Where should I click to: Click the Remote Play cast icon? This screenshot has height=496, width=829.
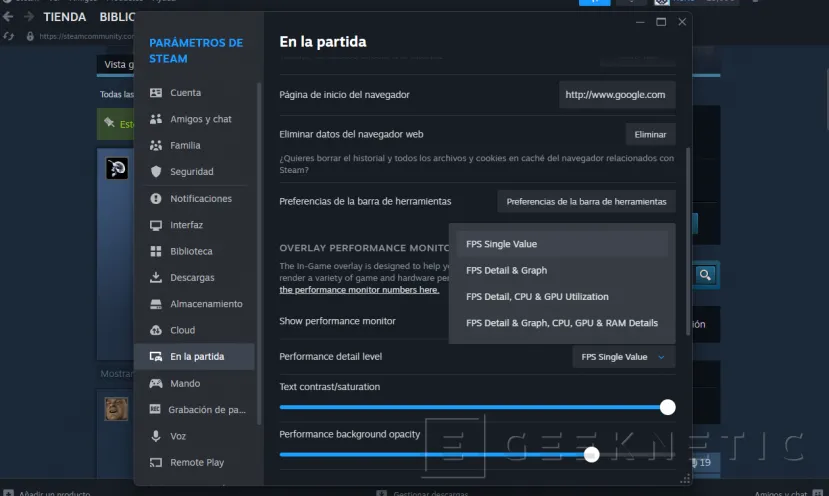pyautogui.click(x=155, y=463)
